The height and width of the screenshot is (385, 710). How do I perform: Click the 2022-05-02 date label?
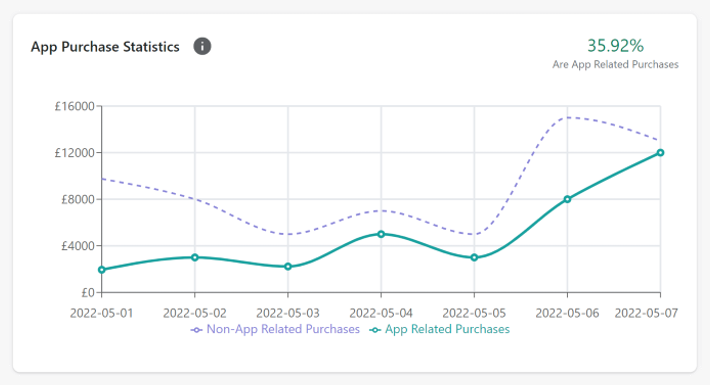(195, 313)
